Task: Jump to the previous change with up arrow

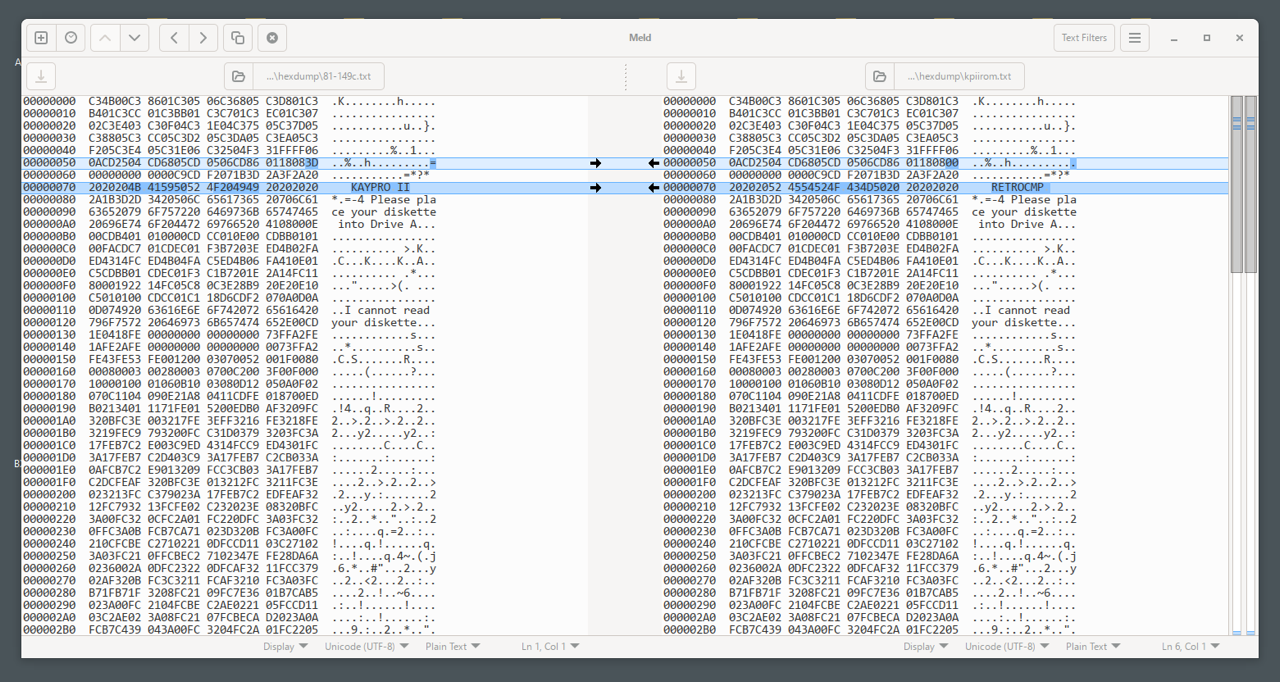Action: click(x=105, y=38)
